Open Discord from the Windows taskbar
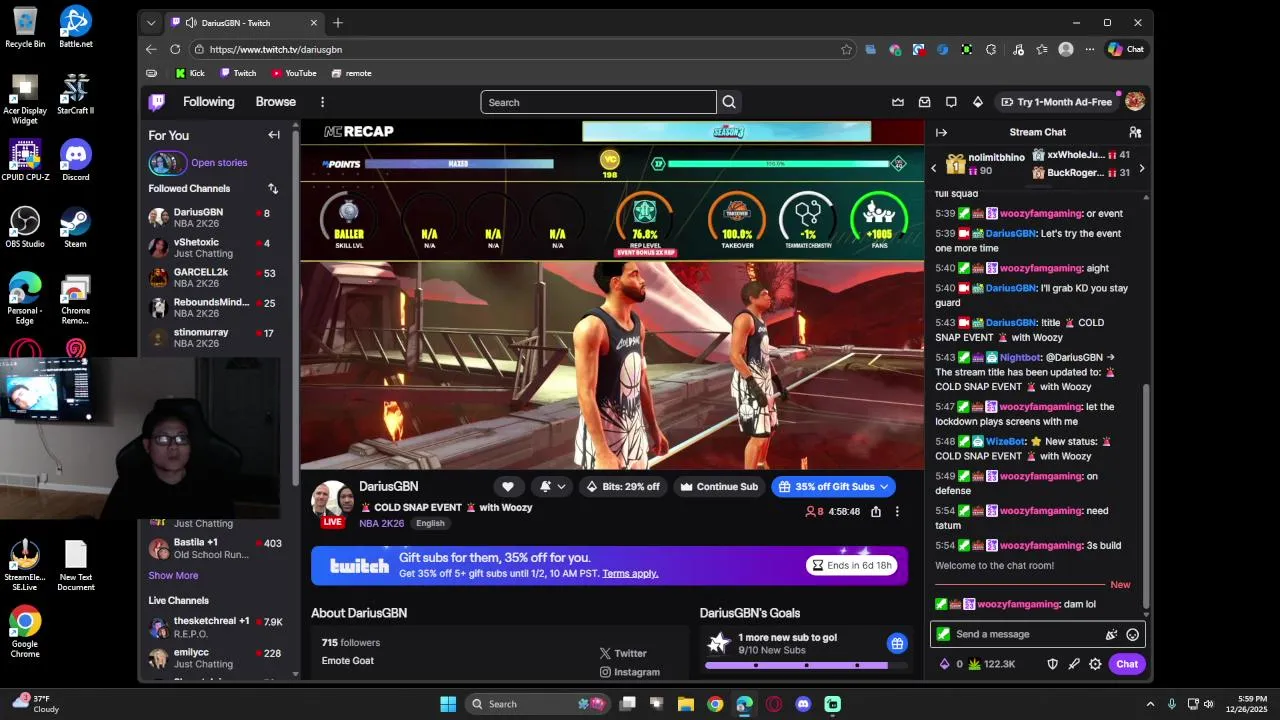Screen dimensions: 1280x720 point(803,704)
